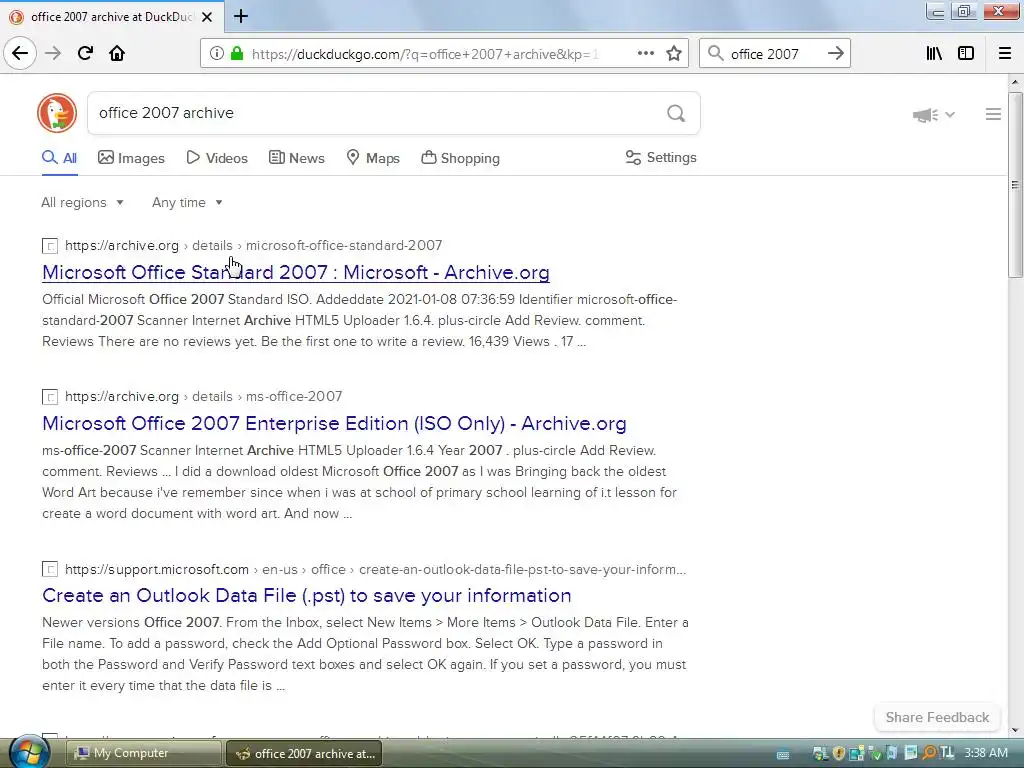This screenshot has height=768, width=1024.
Task: Submit Firefox search with the arrow
Action: 835,54
